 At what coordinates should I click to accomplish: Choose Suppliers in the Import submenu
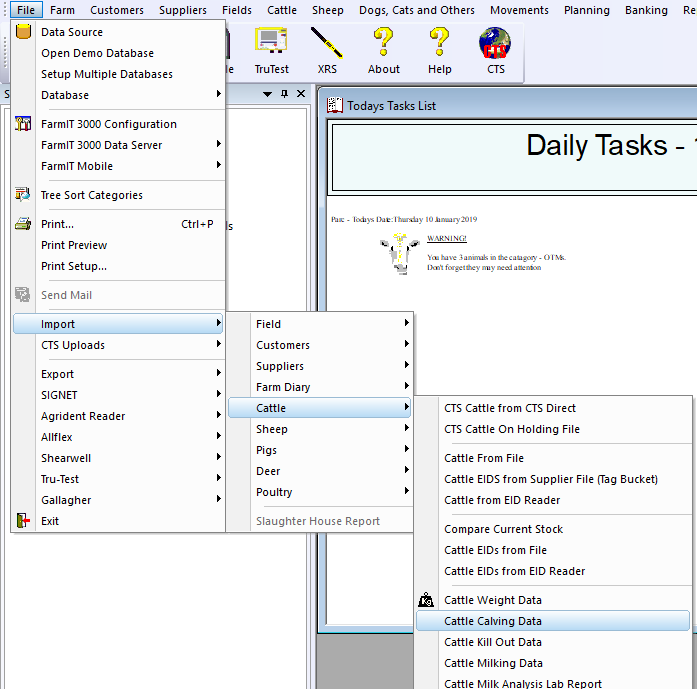(320, 366)
